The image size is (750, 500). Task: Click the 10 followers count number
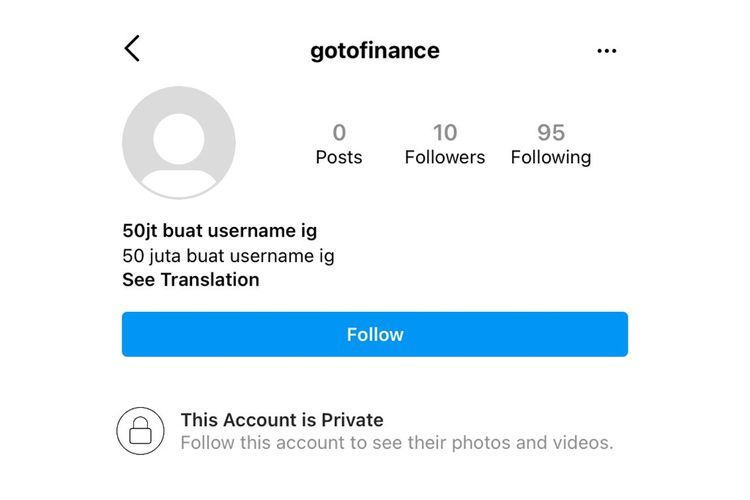coord(445,133)
